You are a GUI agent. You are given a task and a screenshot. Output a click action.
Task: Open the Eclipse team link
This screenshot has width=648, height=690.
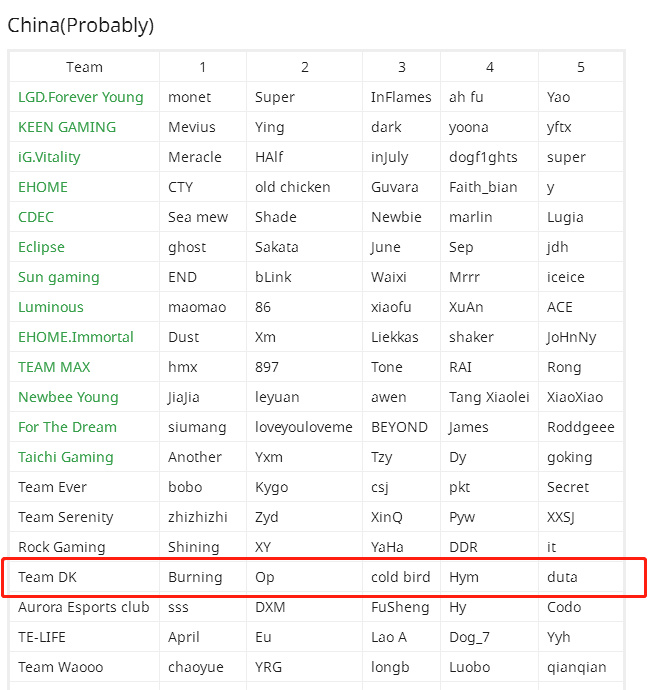point(41,247)
